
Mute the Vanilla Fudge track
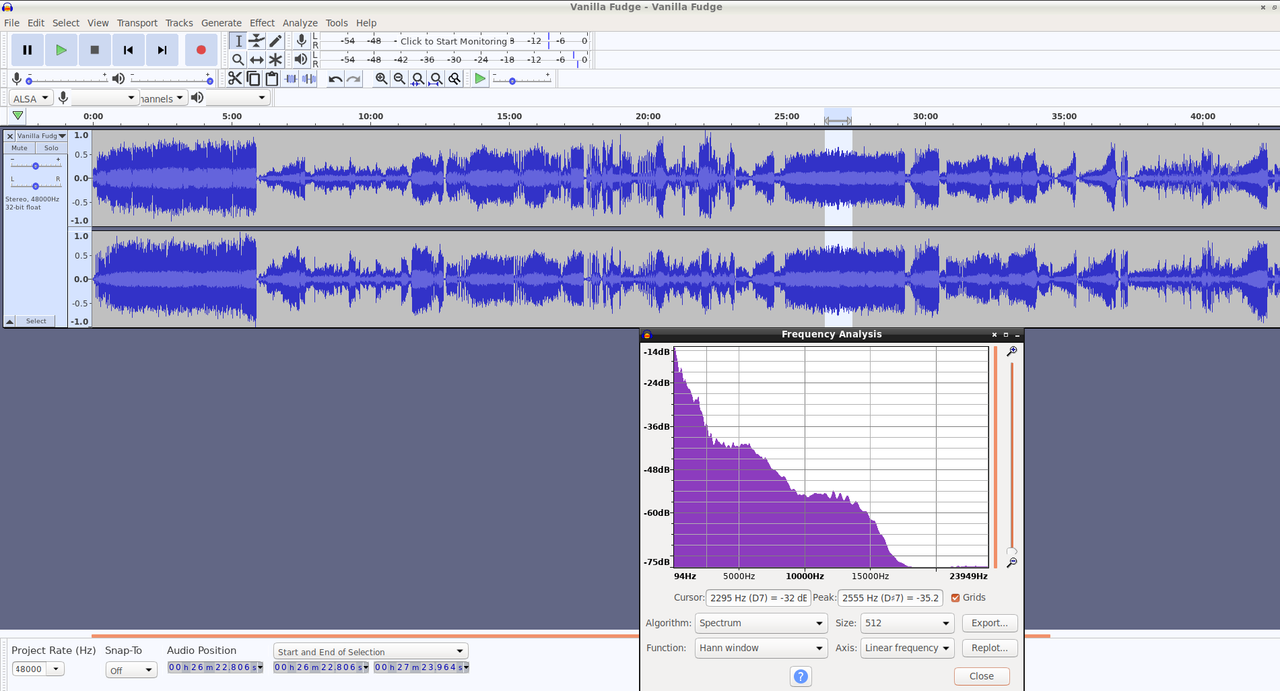click(19, 148)
